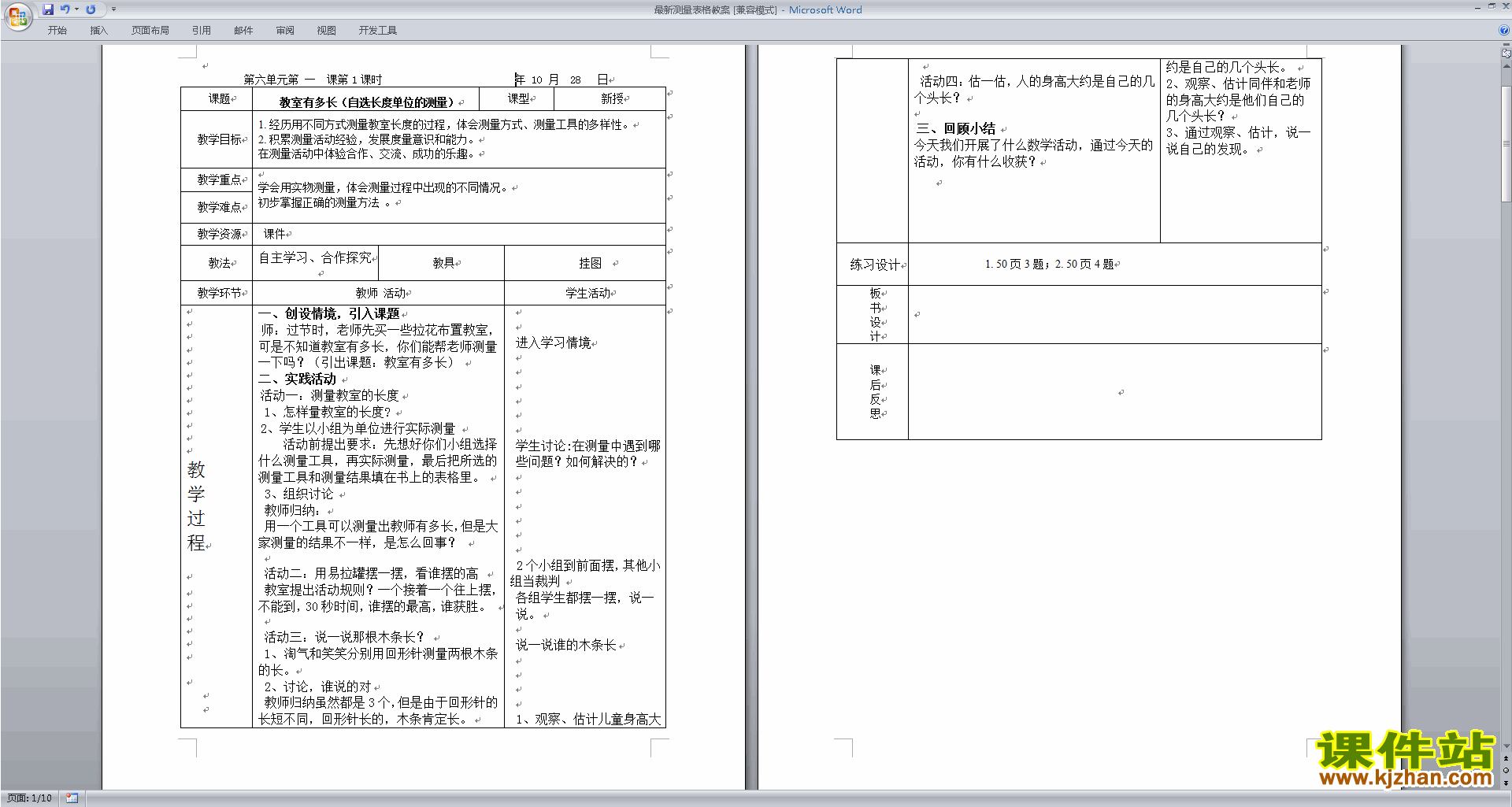Go to previous page double-arrow button
Screen dimensions: 1512x807
coord(1506,759)
